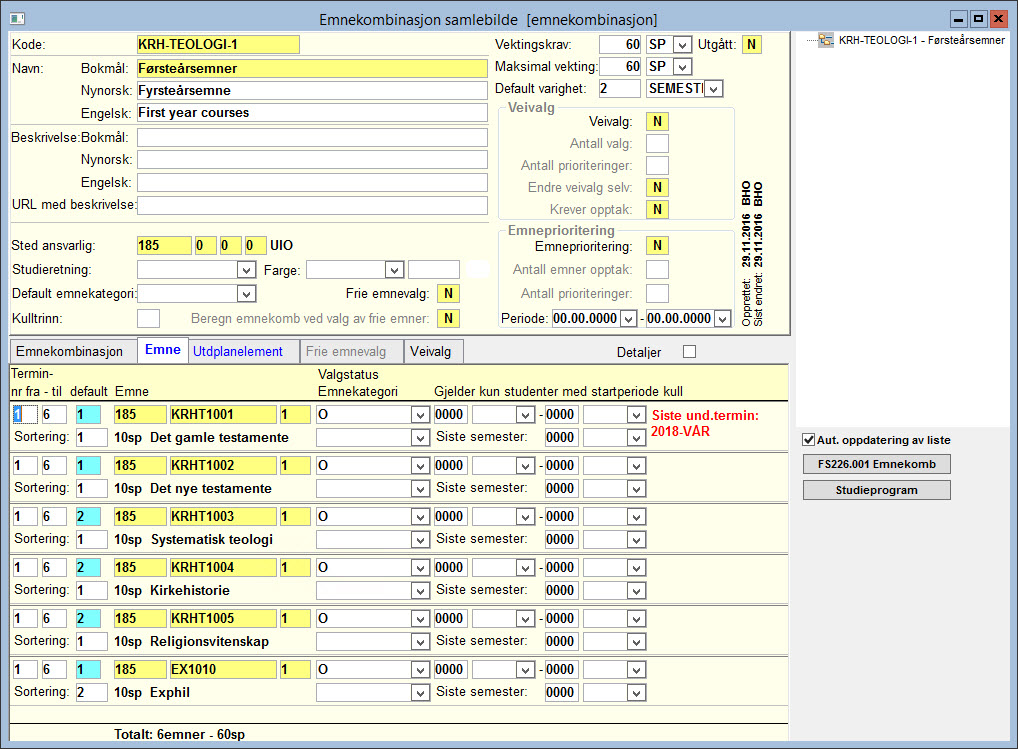This screenshot has width=1018, height=749.
Task: Click the application icon in title bar
Action: coord(18,19)
